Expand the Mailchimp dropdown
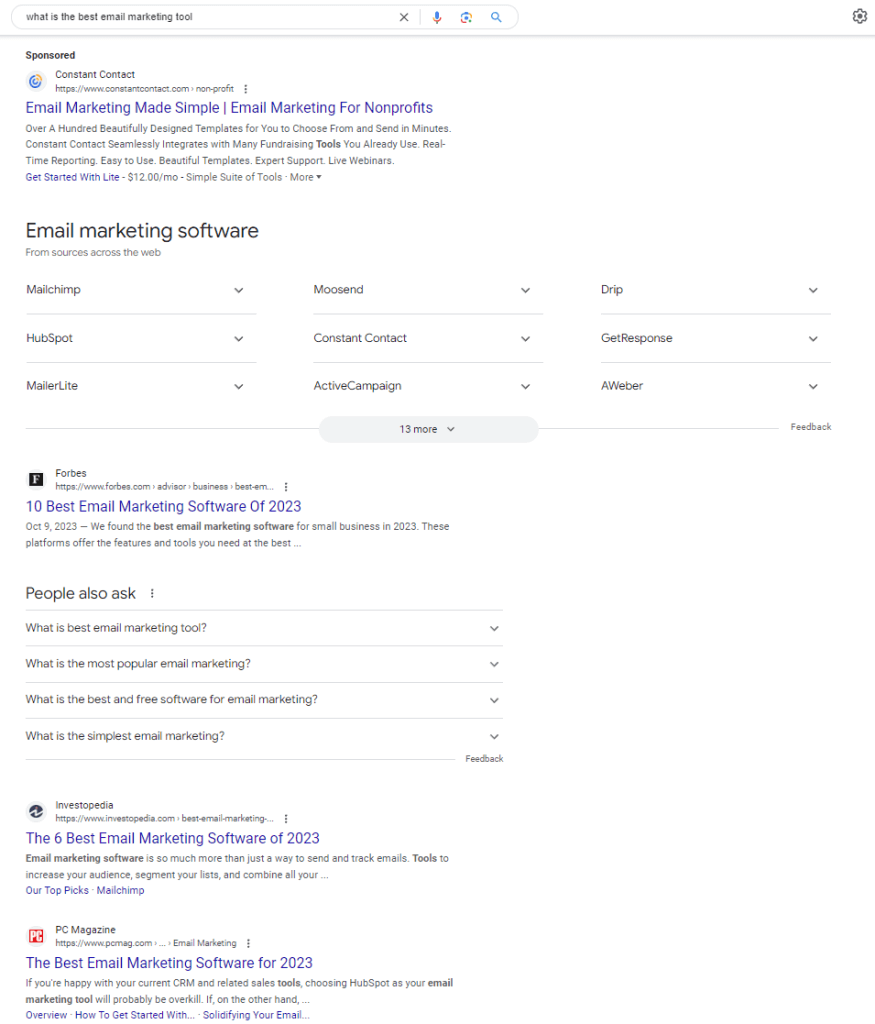Viewport: 875px width, 1024px height. click(x=239, y=290)
